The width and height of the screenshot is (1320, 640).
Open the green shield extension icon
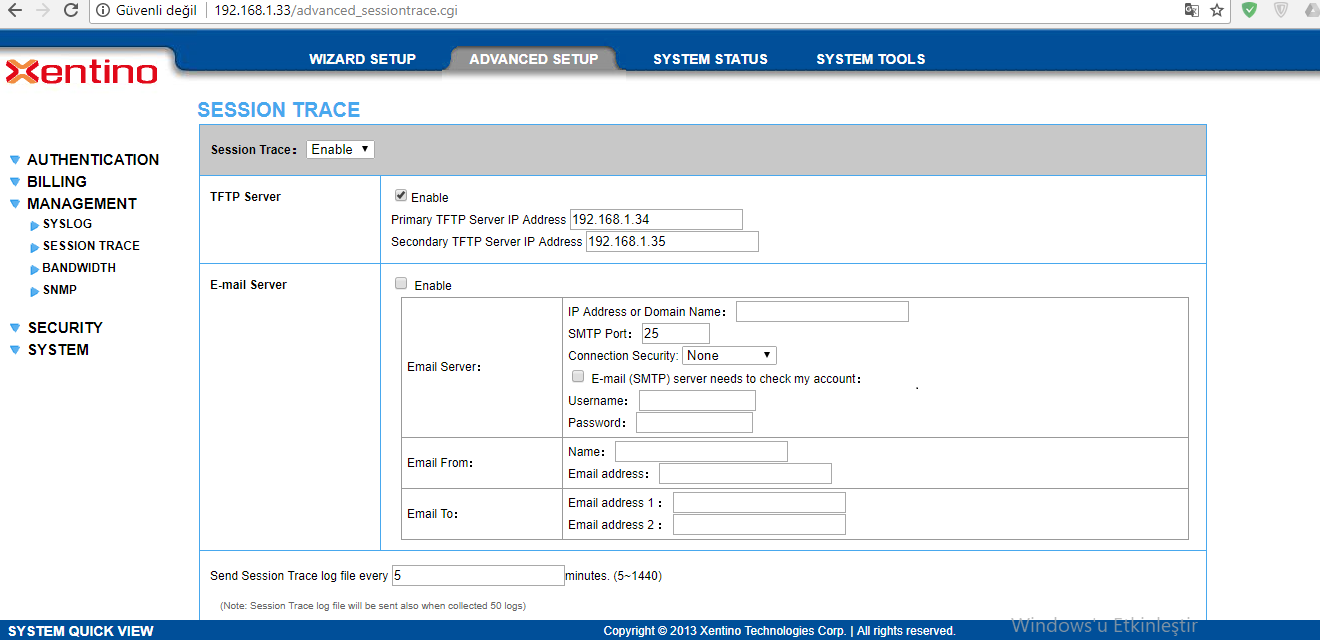click(1249, 10)
